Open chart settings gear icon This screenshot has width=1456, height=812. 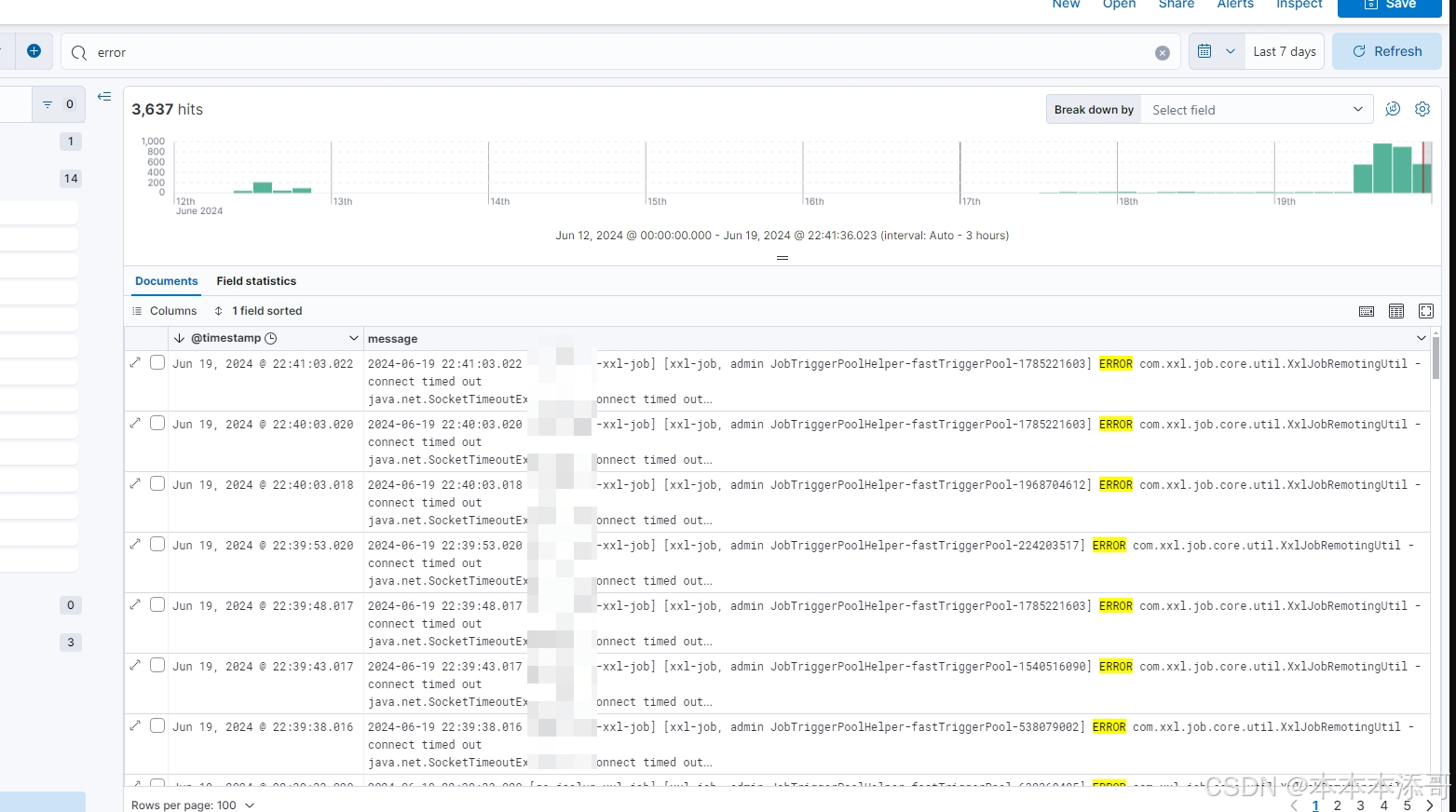pos(1422,109)
